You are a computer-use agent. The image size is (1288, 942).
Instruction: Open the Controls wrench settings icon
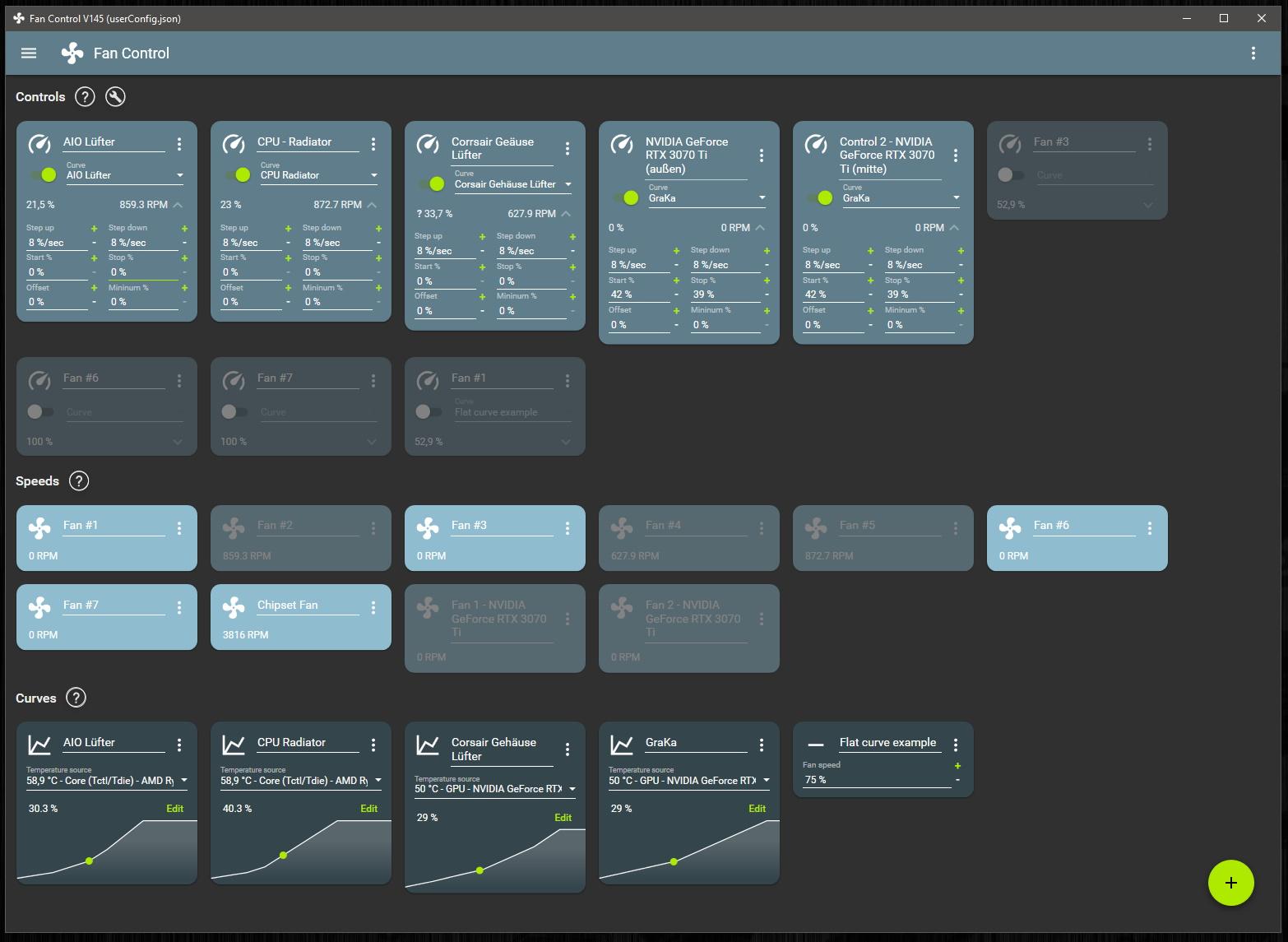(x=116, y=97)
